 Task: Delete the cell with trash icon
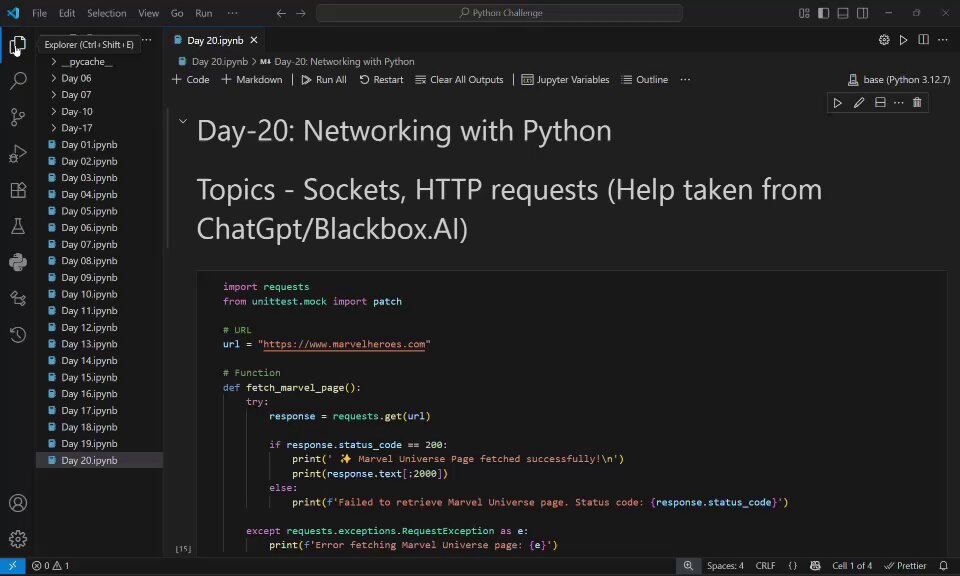tap(917, 103)
